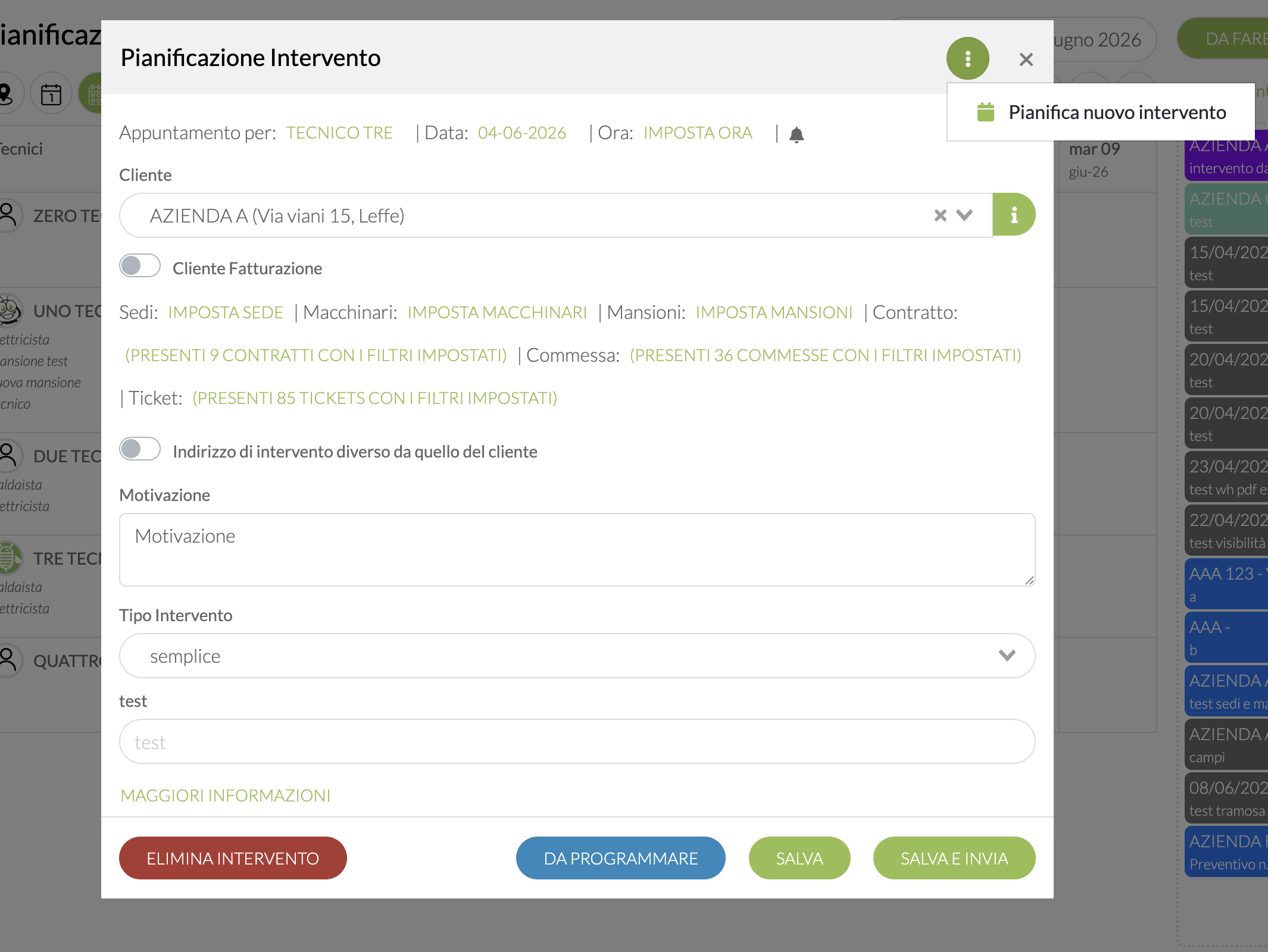Focus the Motivazione text area

click(x=577, y=550)
